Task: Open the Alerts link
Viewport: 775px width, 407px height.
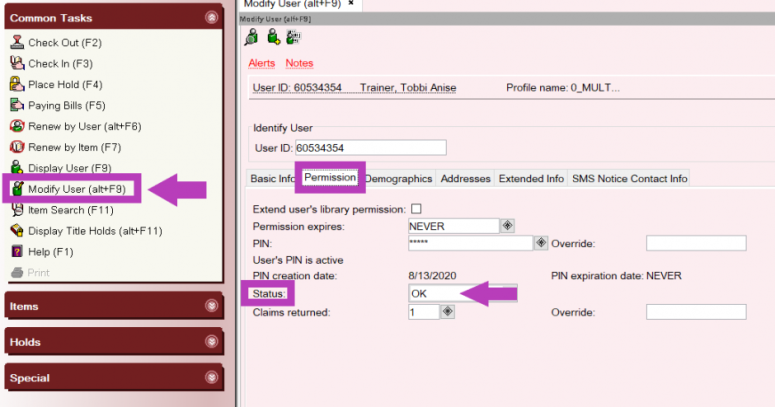Action: [261, 63]
